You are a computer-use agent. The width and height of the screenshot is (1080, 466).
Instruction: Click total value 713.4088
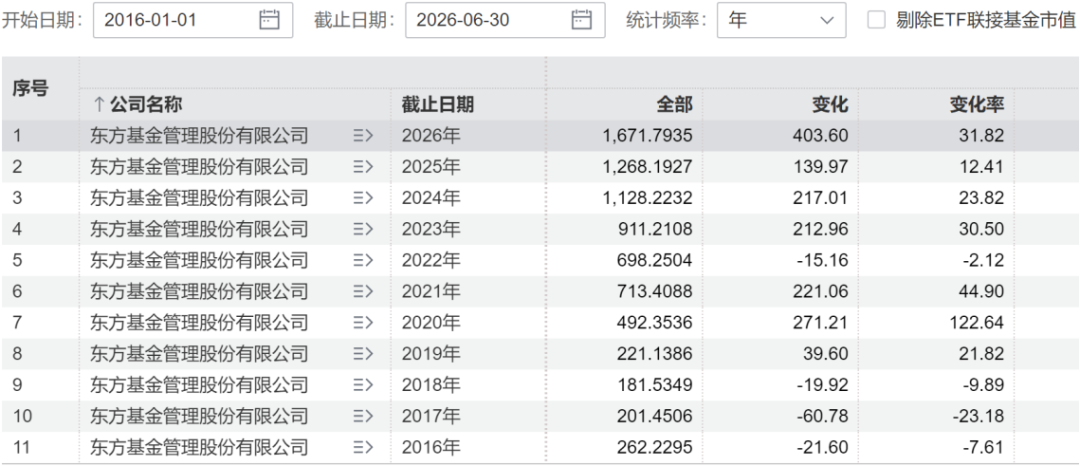pos(655,292)
